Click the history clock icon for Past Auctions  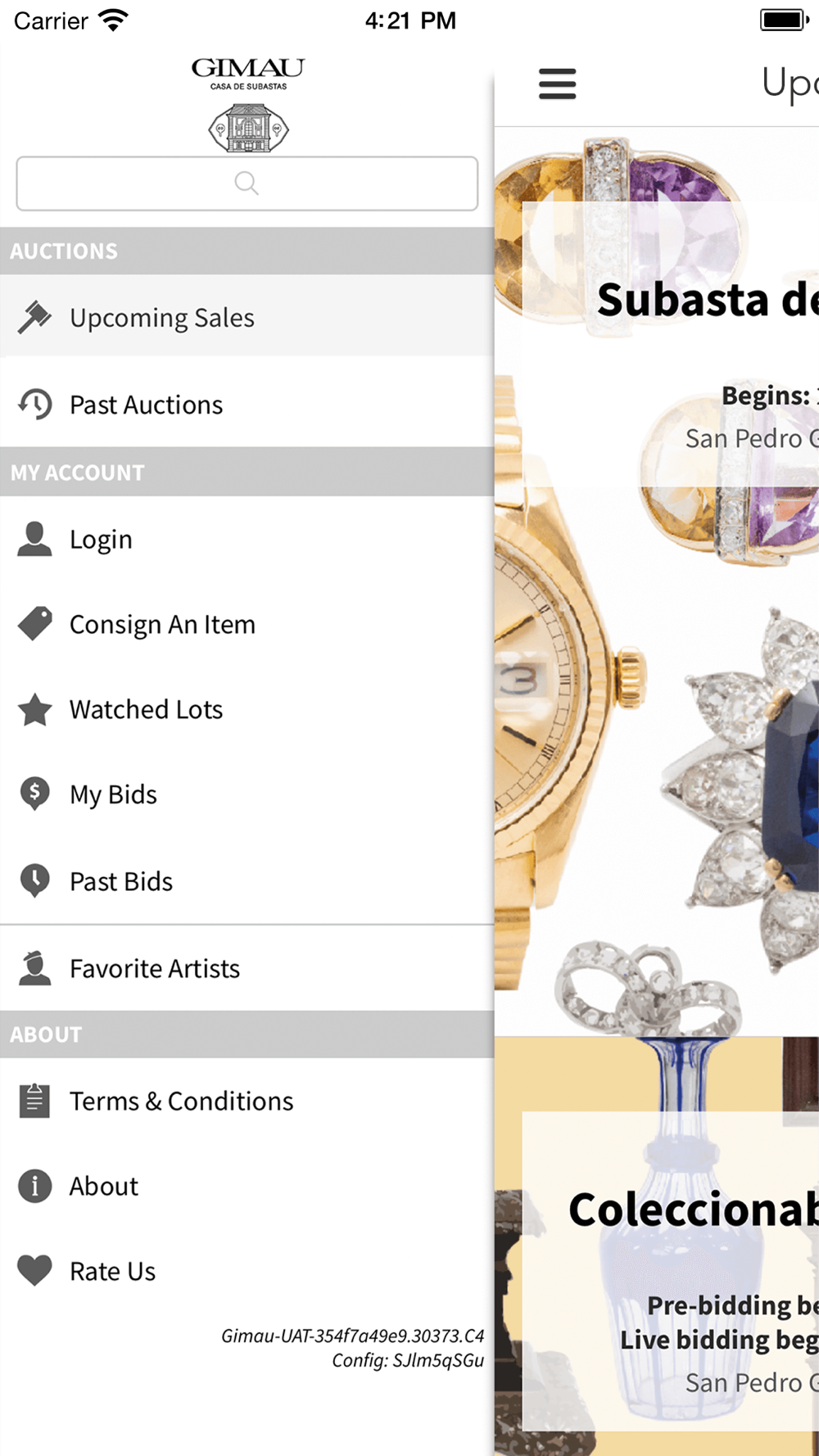[x=34, y=404]
